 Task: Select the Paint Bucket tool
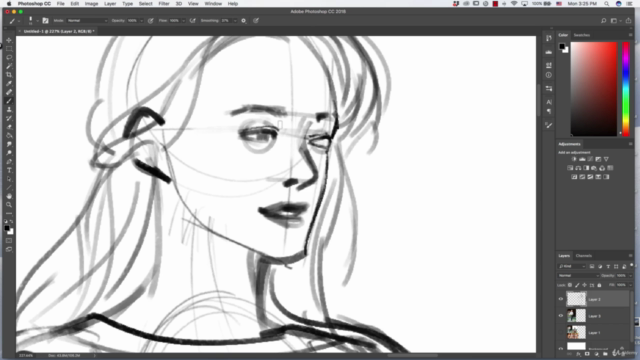(9, 136)
